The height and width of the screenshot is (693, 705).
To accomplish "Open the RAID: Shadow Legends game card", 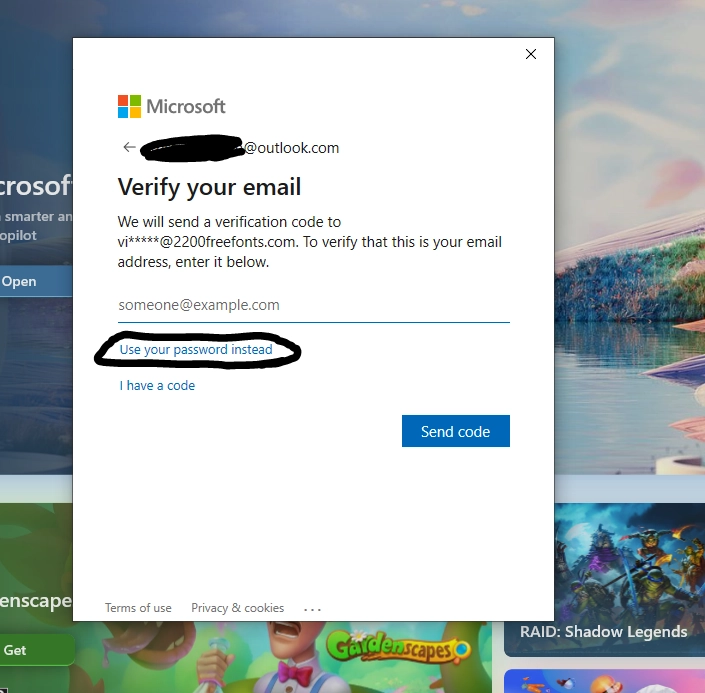I will click(604, 580).
